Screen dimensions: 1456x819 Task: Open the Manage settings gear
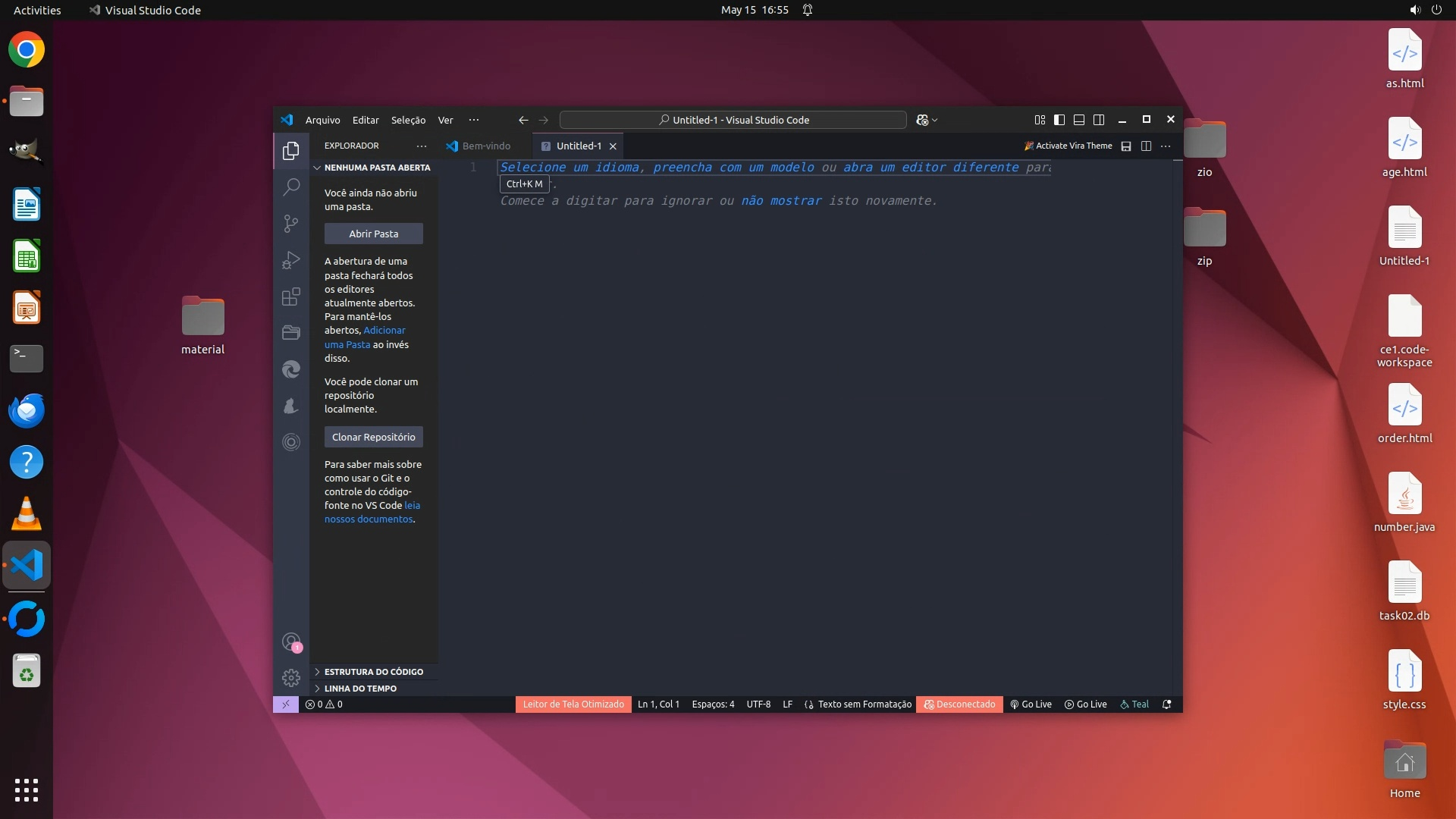(291, 677)
